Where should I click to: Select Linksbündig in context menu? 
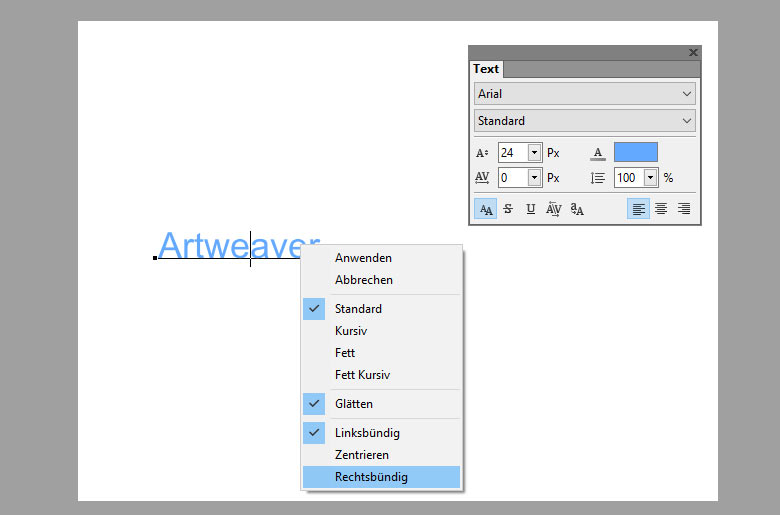coord(382,433)
